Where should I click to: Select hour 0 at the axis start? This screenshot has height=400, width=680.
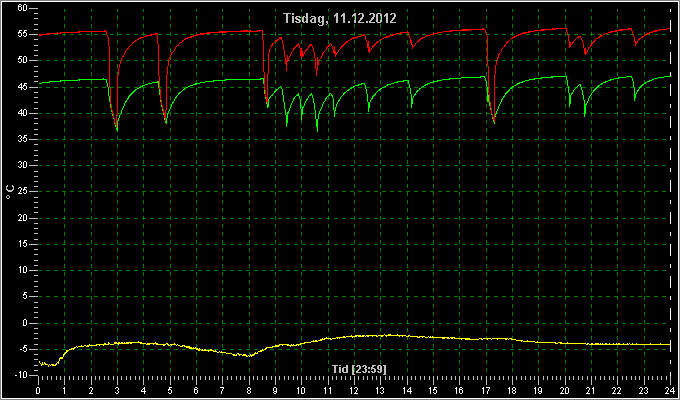[38, 391]
